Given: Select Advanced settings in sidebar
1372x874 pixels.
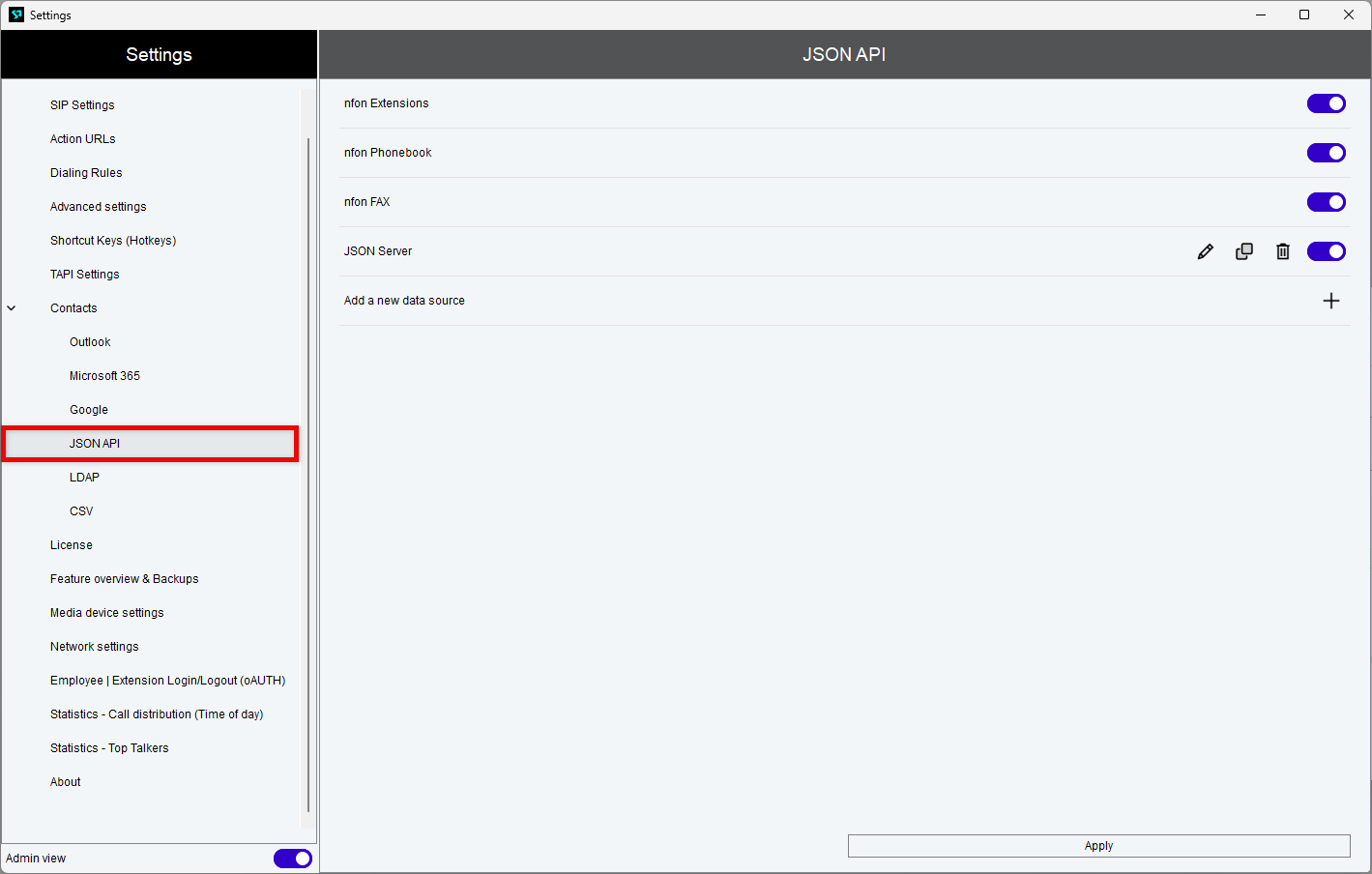Looking at the screenshot, I should 99,207.
